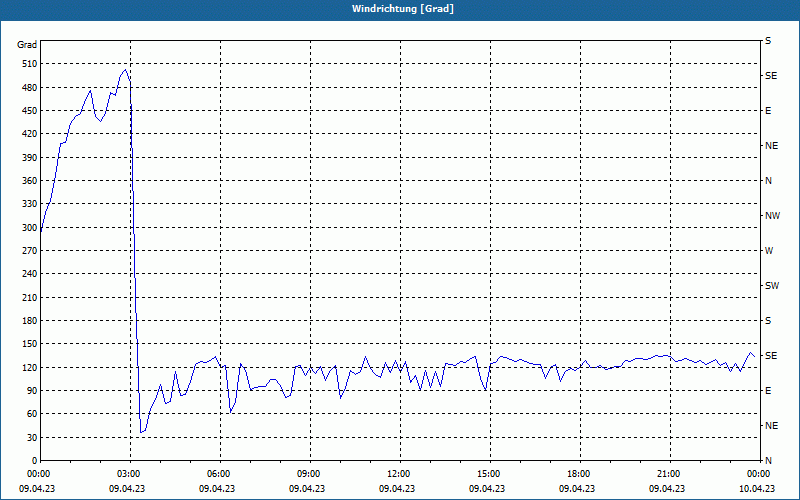Click compass label E on the 90 gridline
This screenshot has width=800, height=500.
pos(768,391)
